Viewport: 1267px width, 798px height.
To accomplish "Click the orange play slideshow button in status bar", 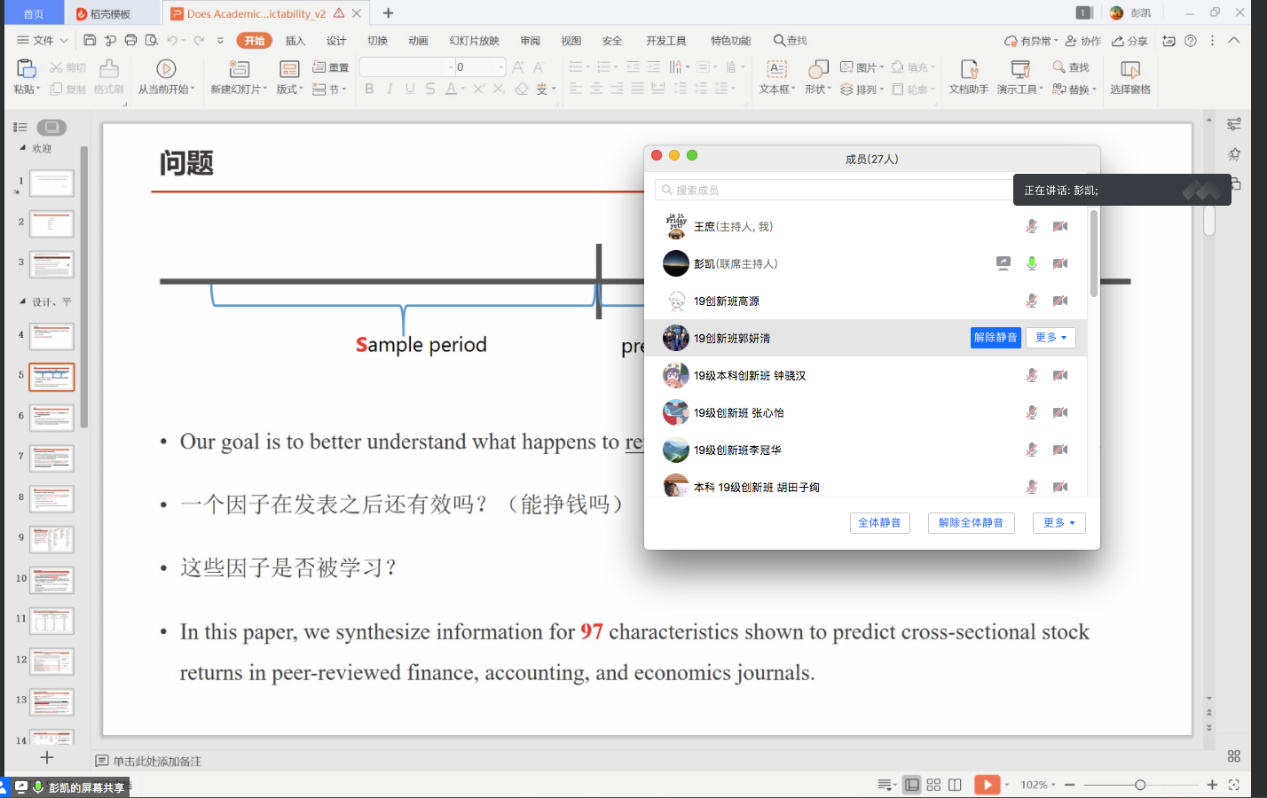I will coord(986,785).
